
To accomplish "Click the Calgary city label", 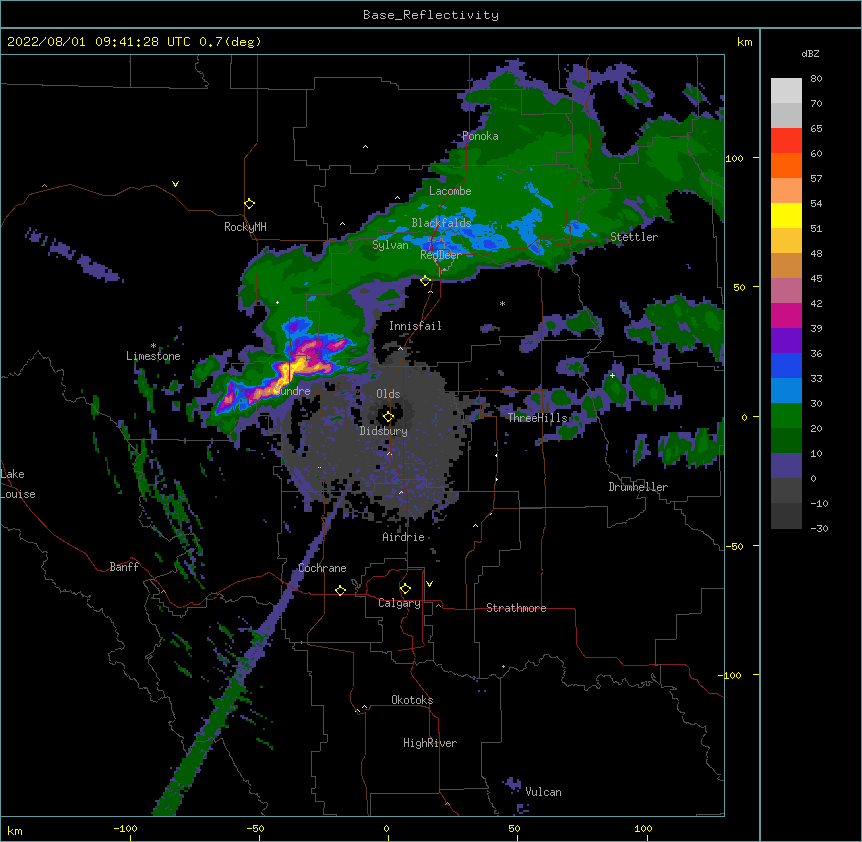I will point(399,603).
